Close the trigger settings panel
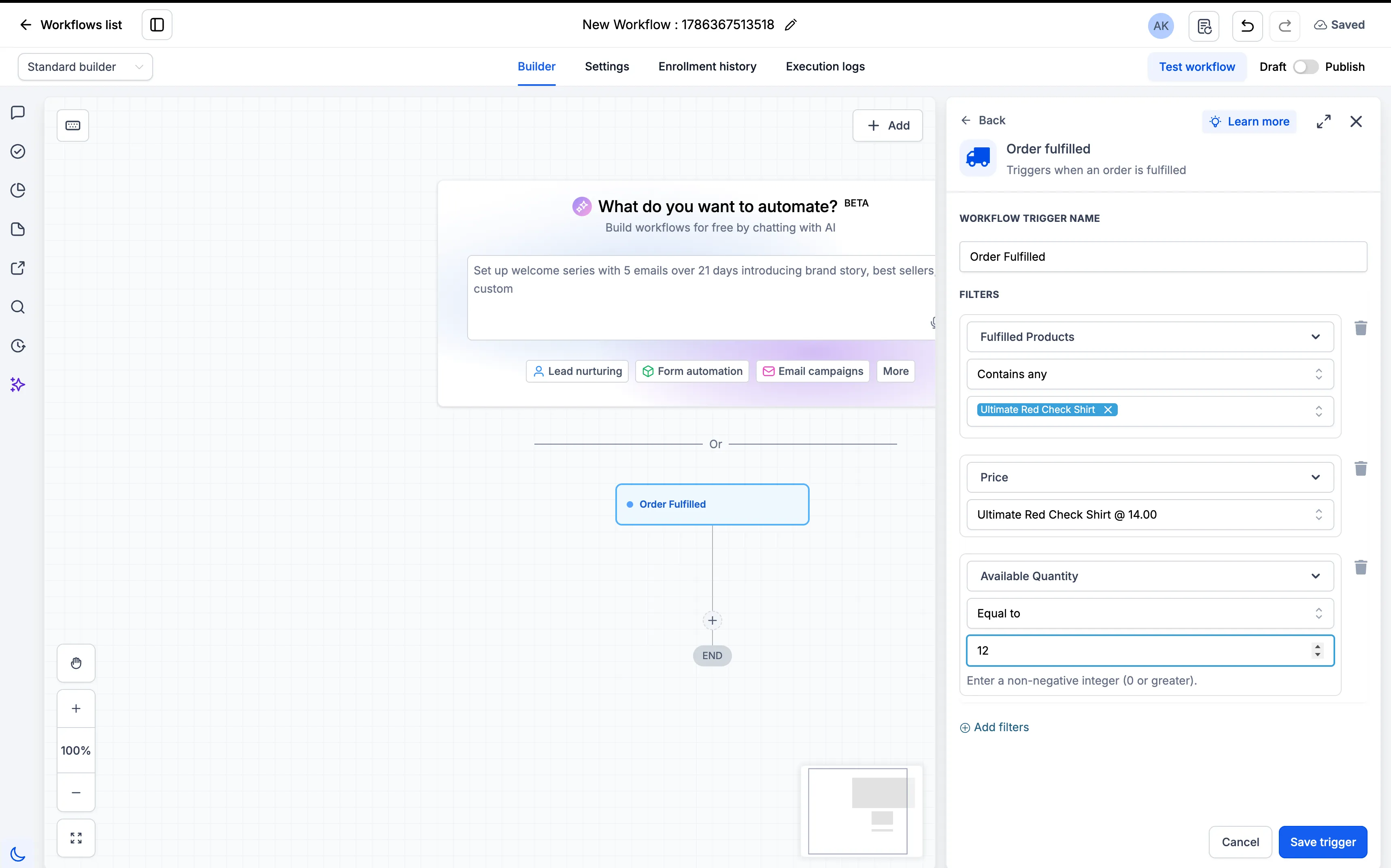1391x868 pixels. (1356, 122)
